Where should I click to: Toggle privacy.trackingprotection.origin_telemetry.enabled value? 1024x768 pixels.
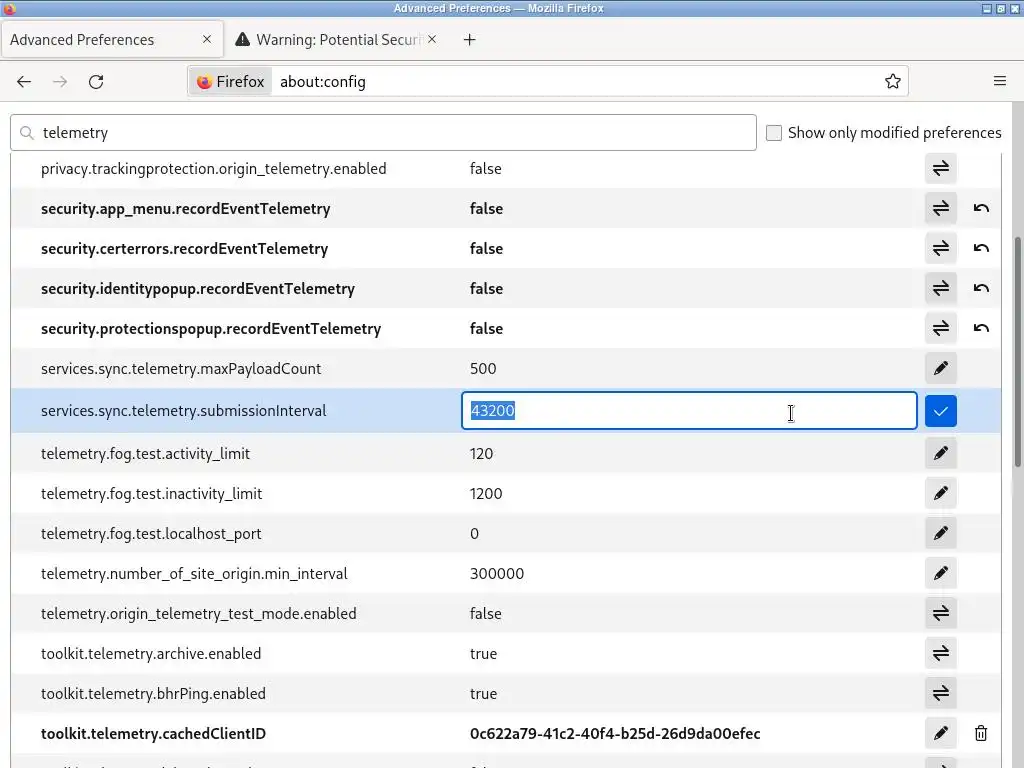click(940, 168)
